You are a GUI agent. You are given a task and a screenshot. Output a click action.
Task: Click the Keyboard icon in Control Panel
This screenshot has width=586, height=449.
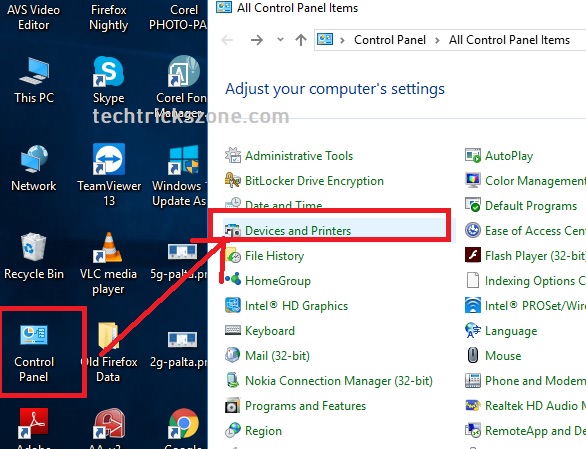tap(233, 330)
